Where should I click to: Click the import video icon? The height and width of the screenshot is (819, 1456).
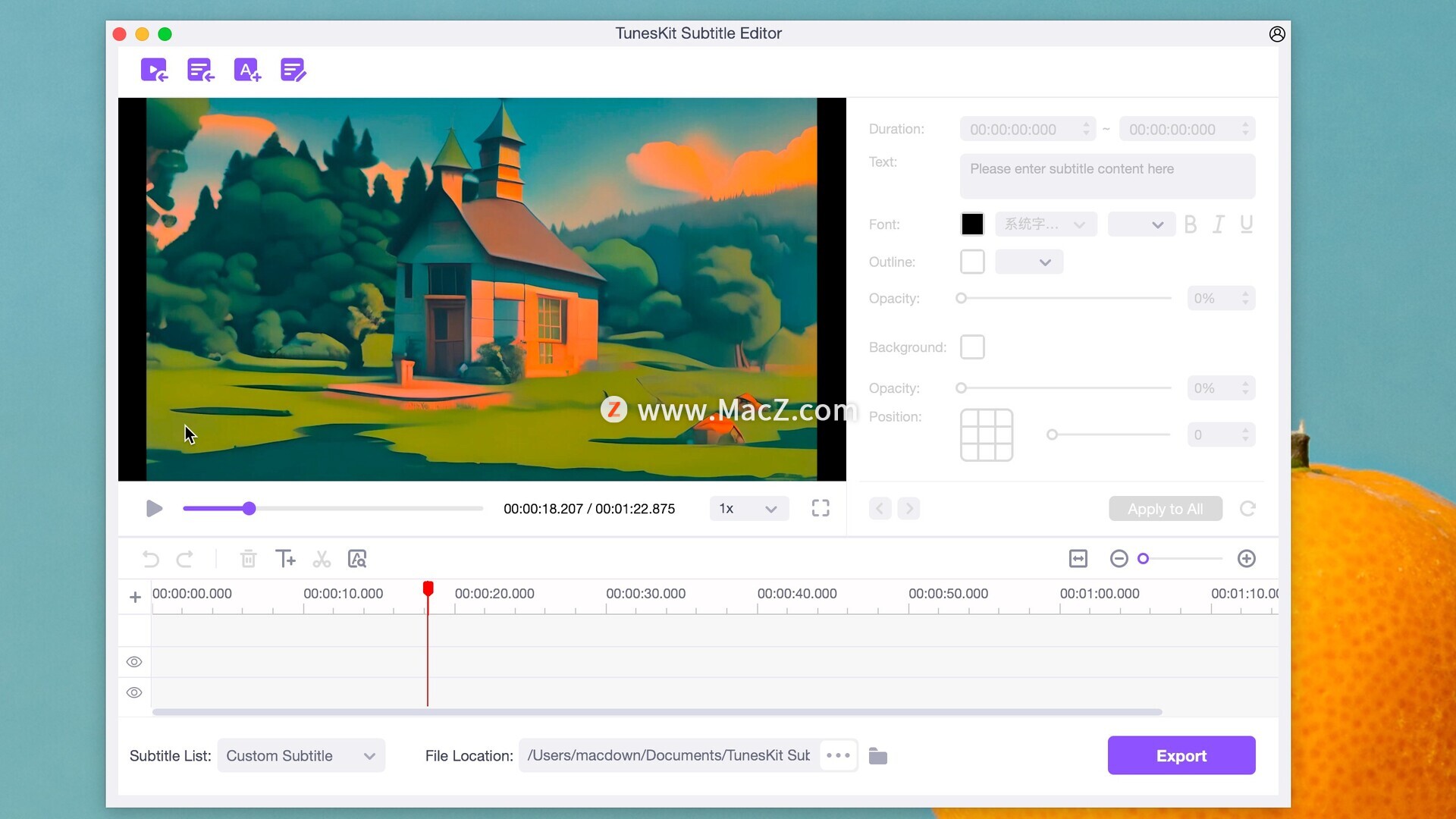154,71
